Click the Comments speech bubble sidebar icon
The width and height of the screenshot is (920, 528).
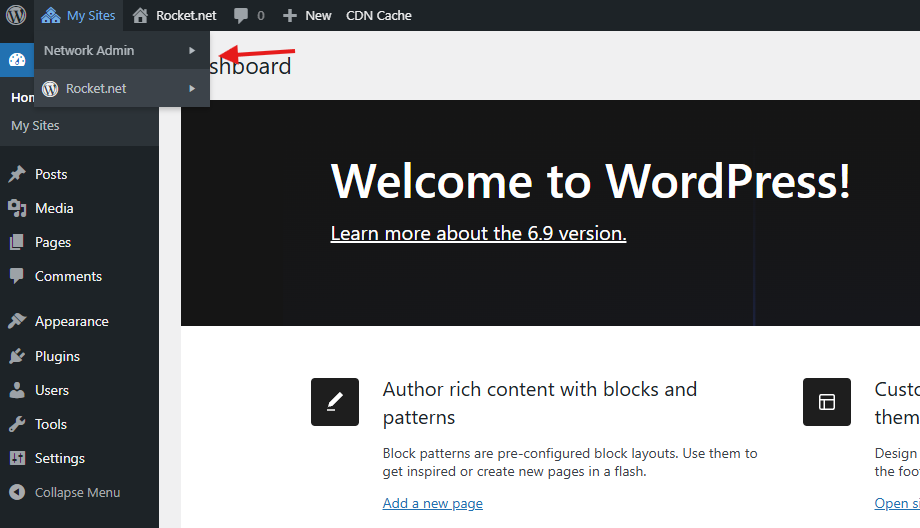17,276
